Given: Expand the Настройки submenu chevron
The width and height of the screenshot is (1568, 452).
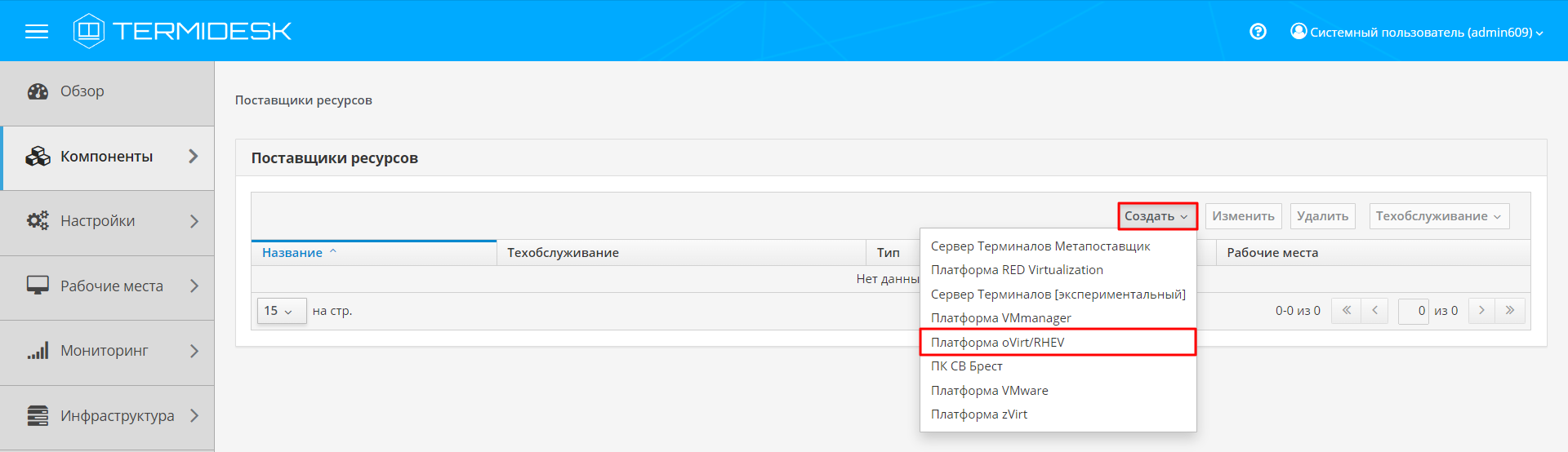Looking at the screenshot, I should tap(194, 221).
